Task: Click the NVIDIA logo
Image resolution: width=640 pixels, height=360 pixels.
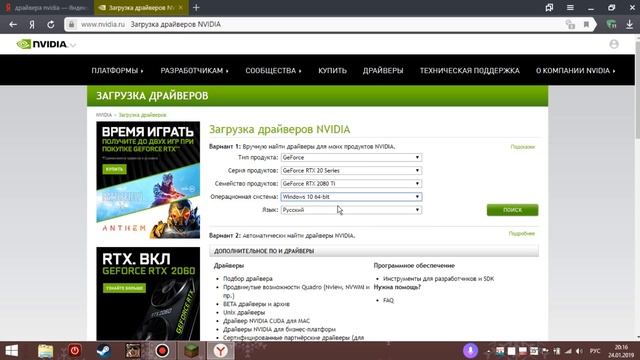Action: pos(42,44)
